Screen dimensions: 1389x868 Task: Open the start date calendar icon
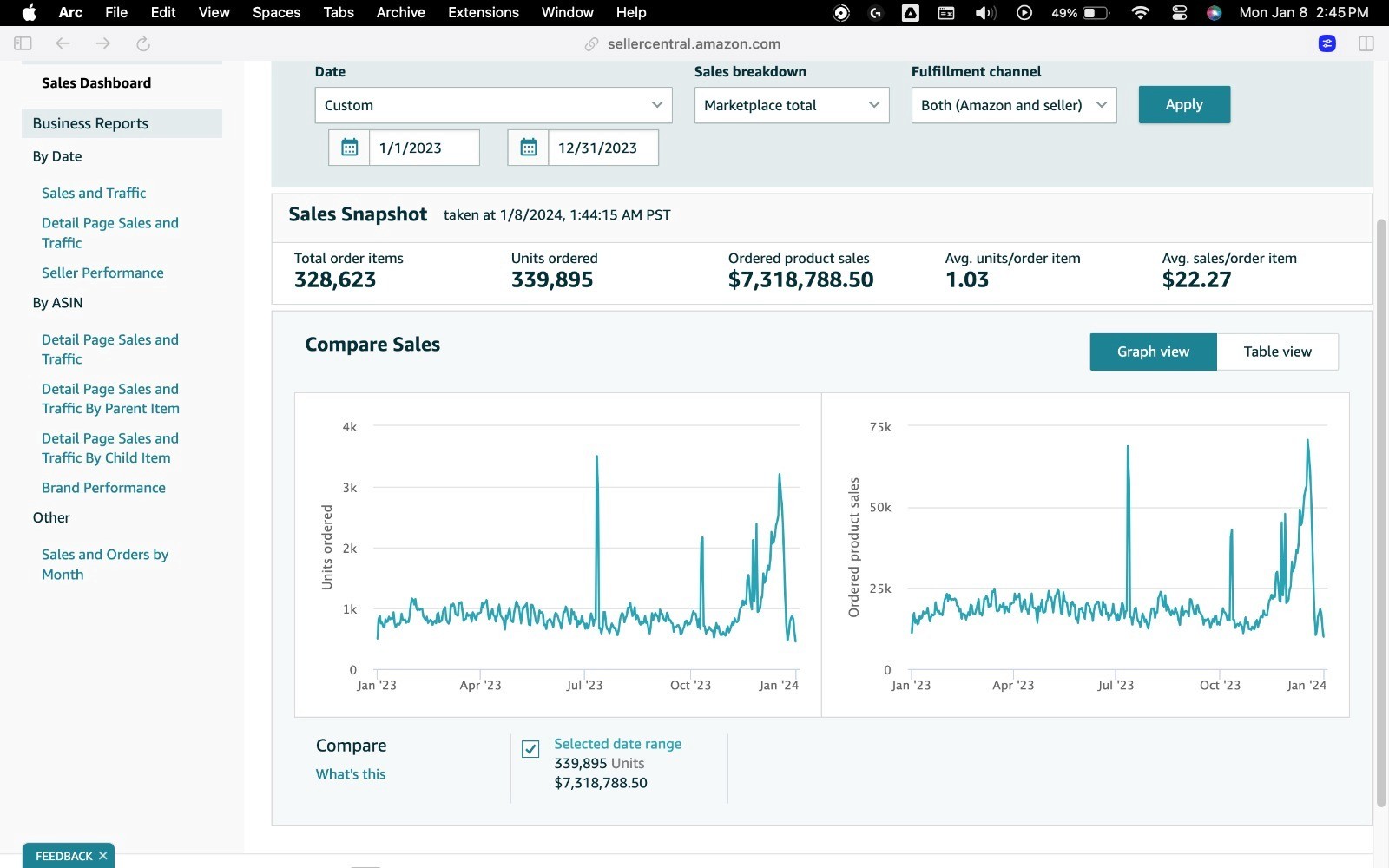coord(349,148)
